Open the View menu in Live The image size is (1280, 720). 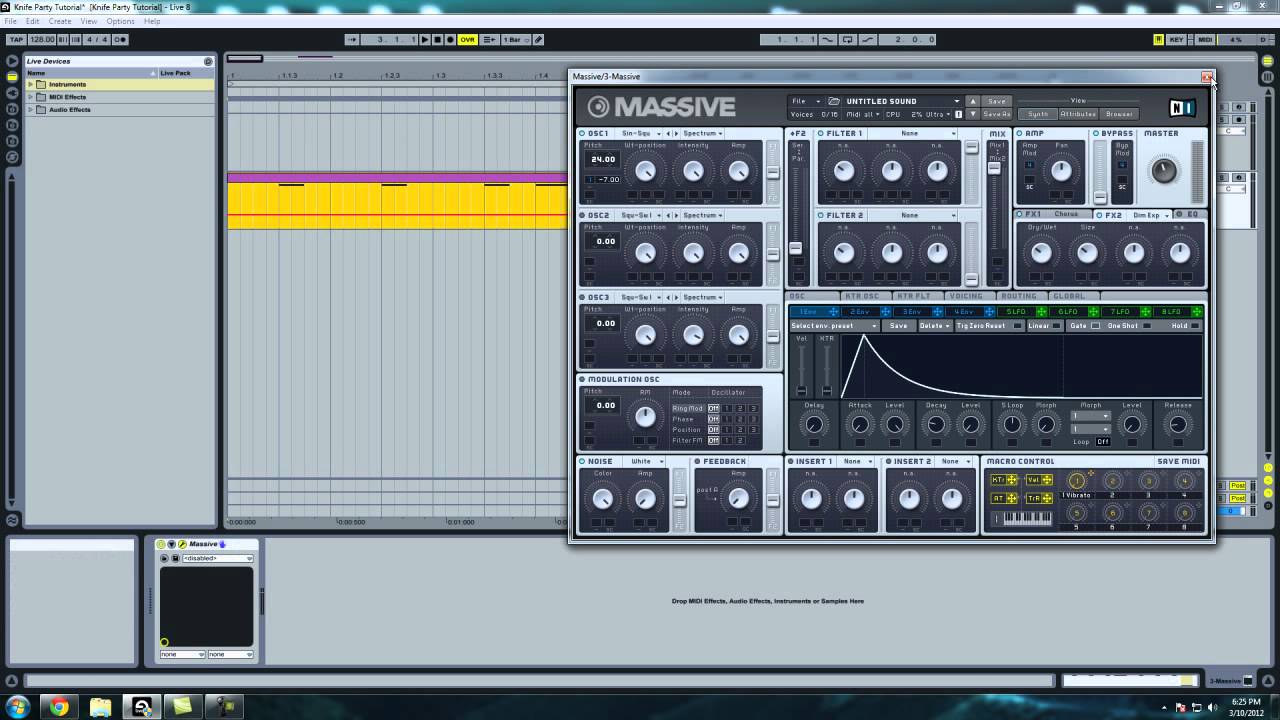point(89,21)
